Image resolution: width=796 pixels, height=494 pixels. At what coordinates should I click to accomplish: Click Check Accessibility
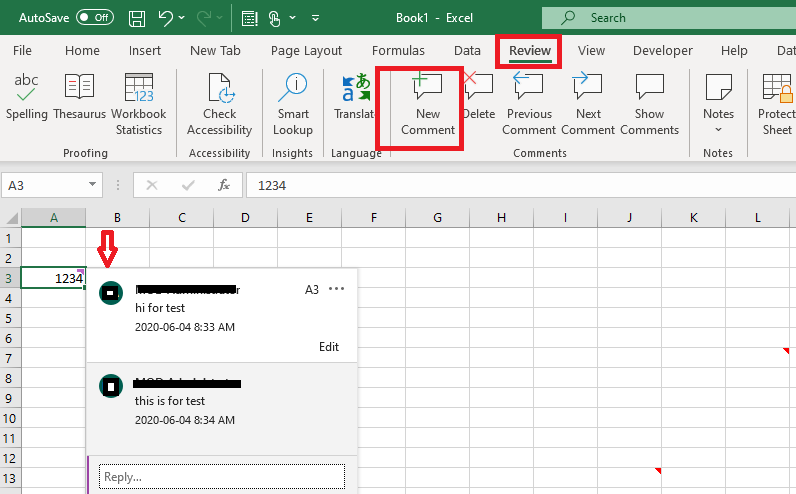[219, 104]
